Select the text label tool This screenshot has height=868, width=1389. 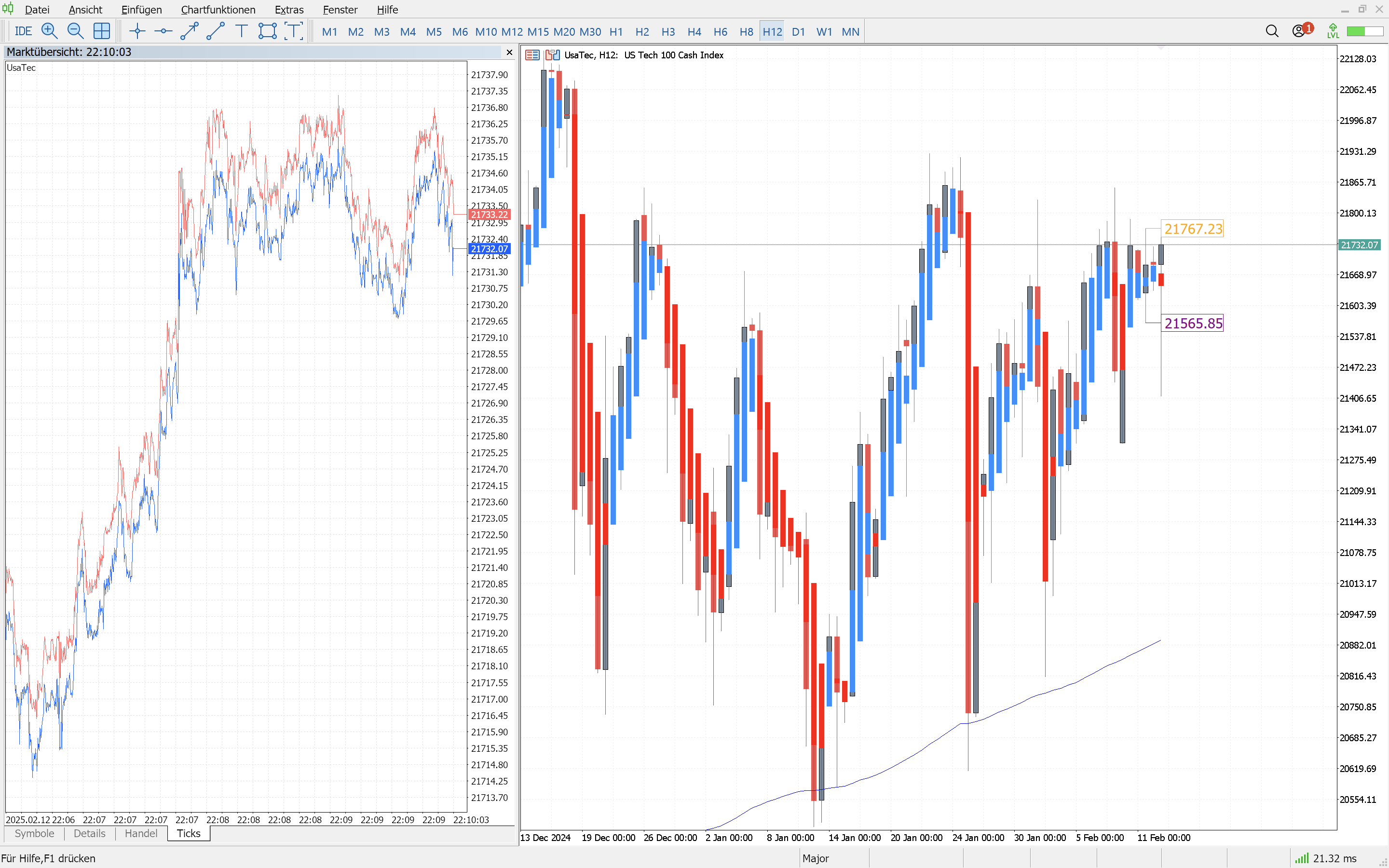(x=242, y=31)
